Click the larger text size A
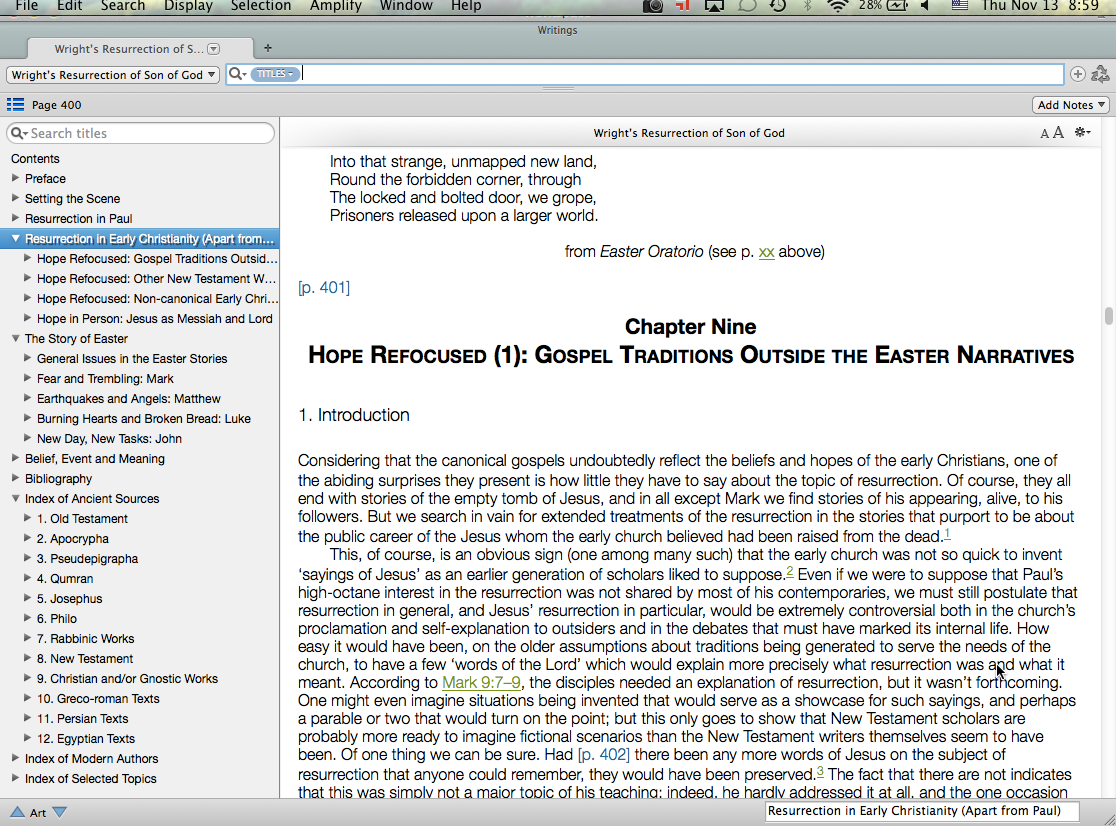This screenshot has width=1116, height=826. tap(1058, 133)
